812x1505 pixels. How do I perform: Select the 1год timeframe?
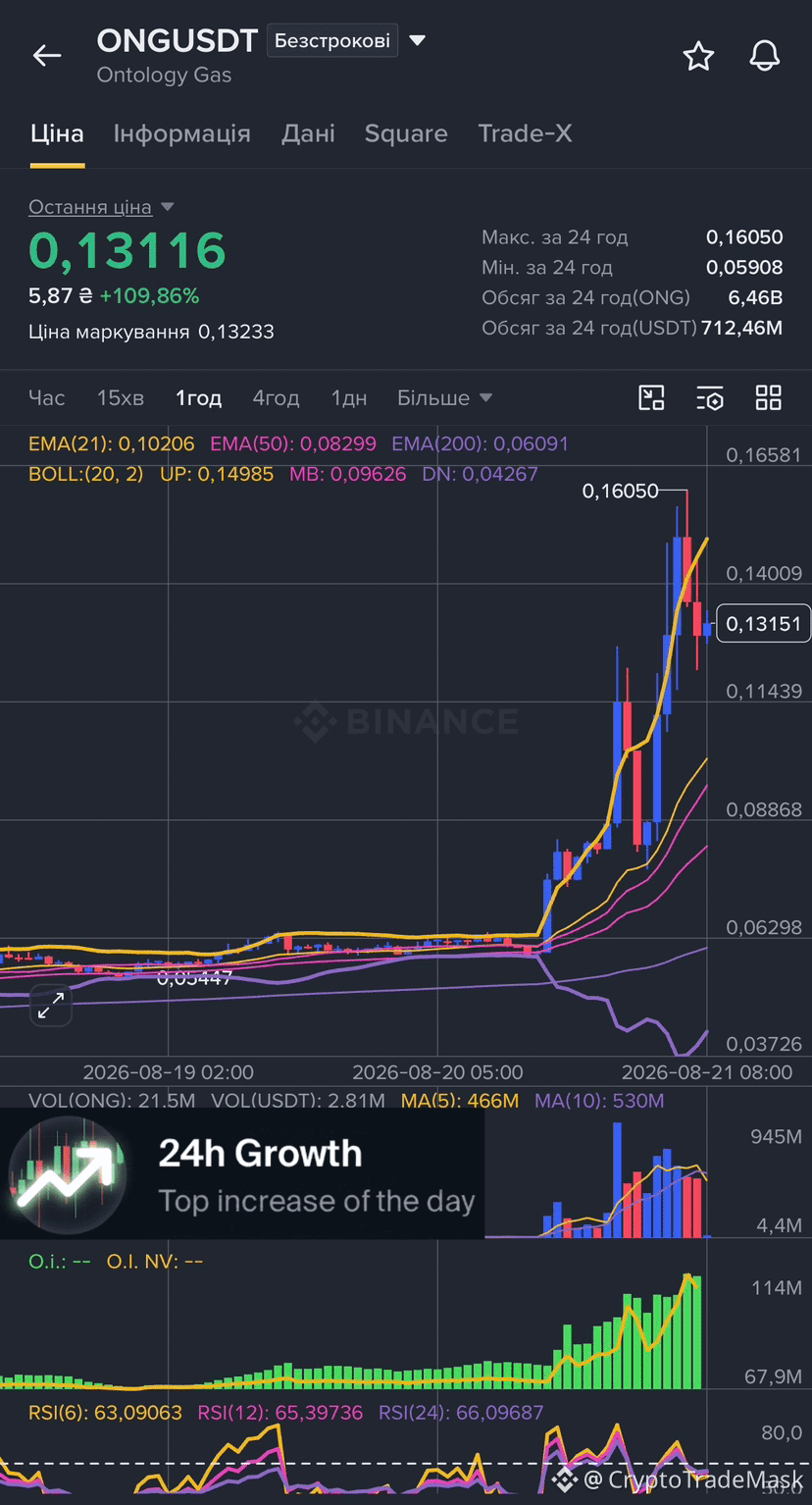point(199,397)
